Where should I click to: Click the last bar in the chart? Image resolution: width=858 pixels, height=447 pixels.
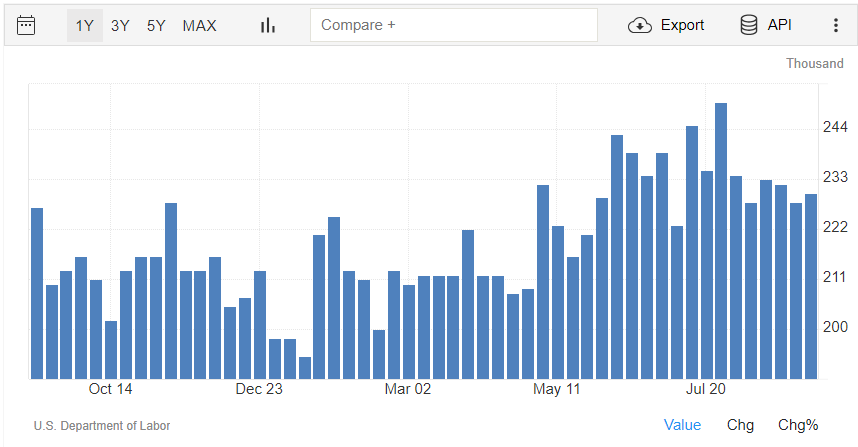coord(811,286)
